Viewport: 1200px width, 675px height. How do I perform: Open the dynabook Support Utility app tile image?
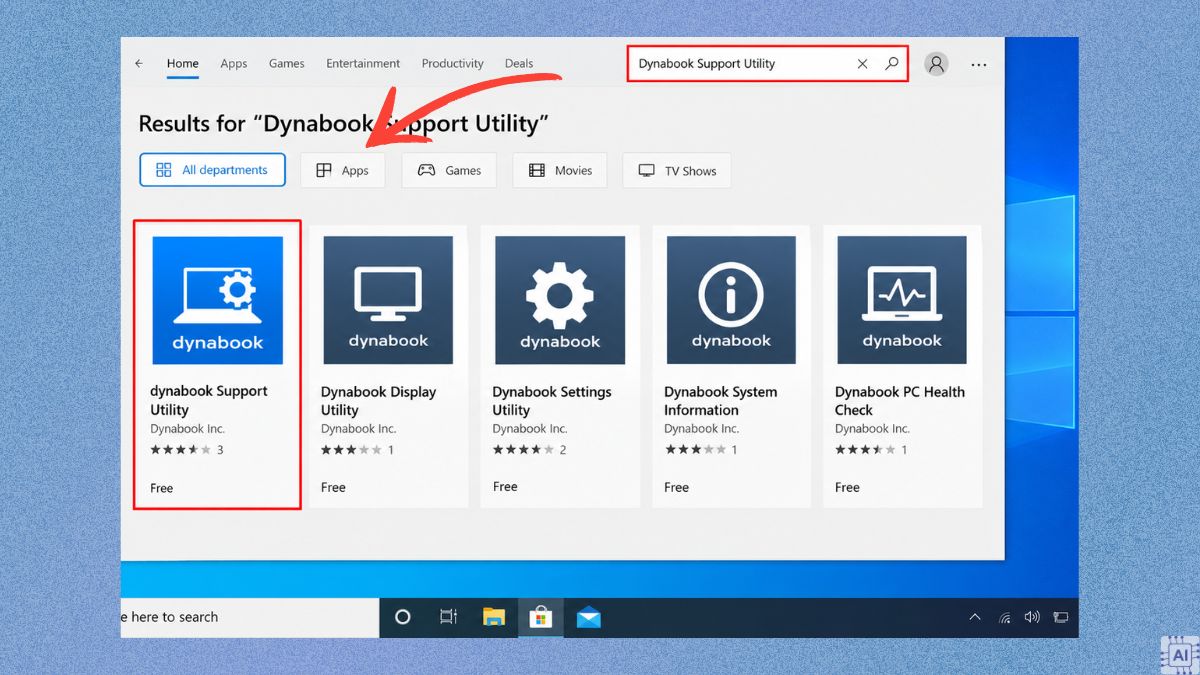click(217, 300)
